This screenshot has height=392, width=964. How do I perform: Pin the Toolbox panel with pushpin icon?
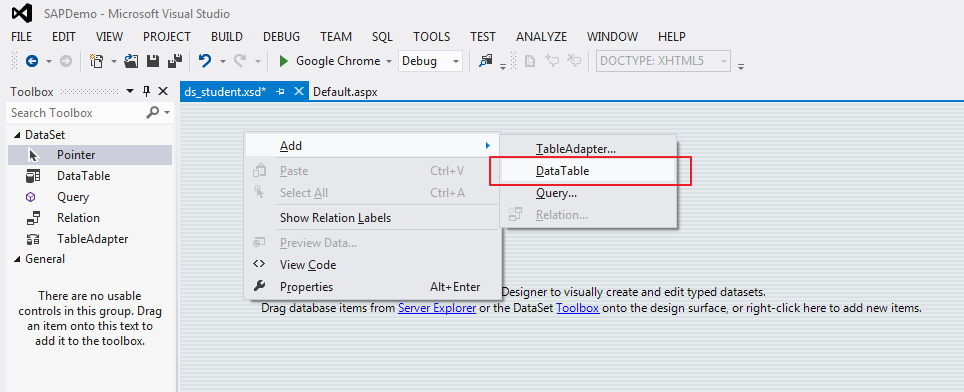tap(146, 92)
